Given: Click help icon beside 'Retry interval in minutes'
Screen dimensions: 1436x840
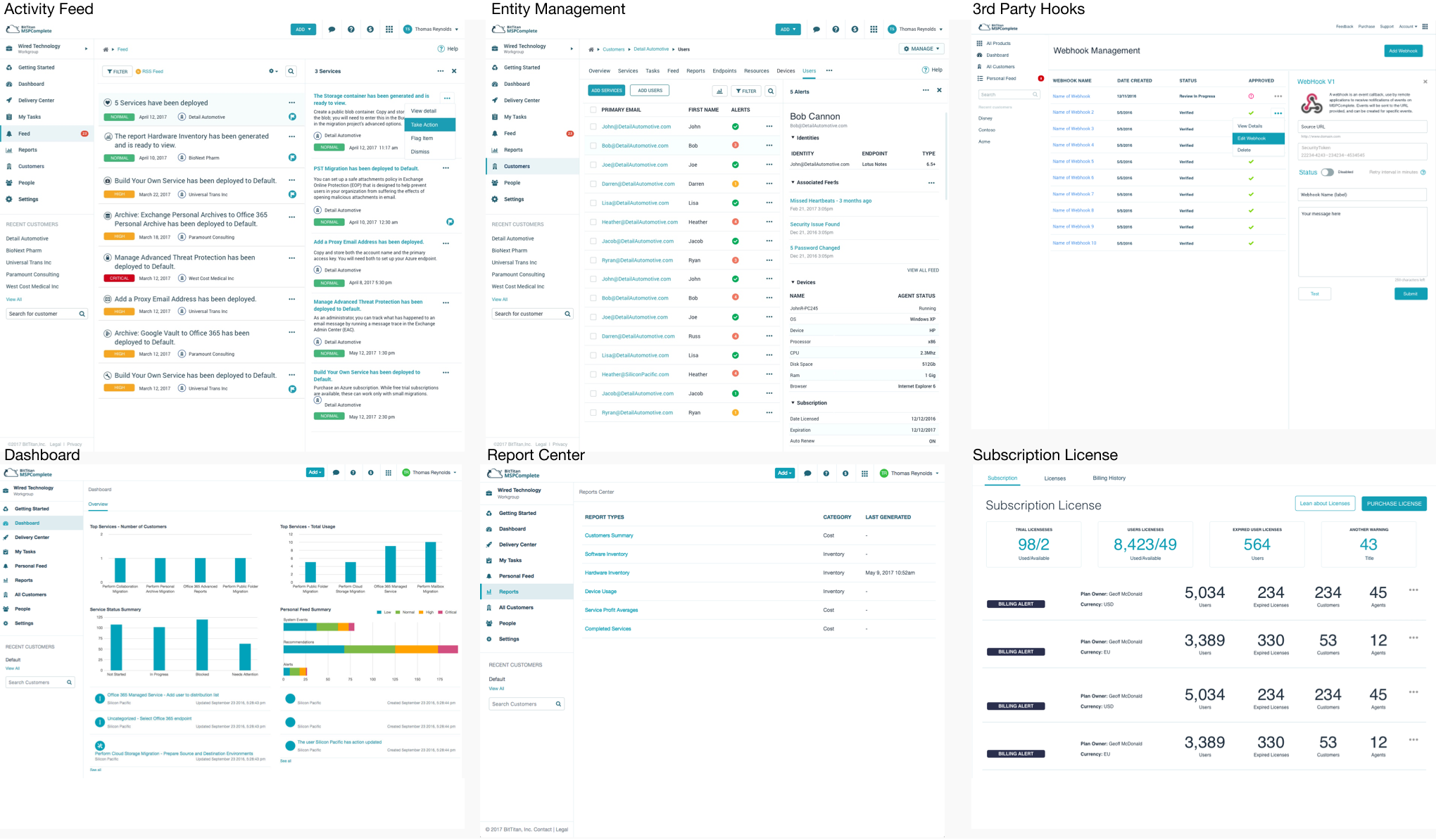Looking at the screenshot, I should 1423,172.
